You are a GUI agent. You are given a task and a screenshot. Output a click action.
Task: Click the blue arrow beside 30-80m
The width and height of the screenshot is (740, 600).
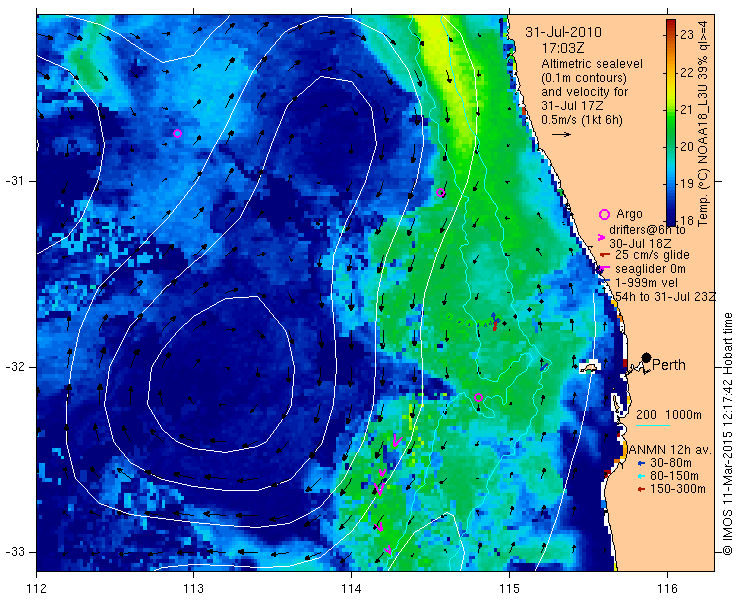[x=640, y=464]
